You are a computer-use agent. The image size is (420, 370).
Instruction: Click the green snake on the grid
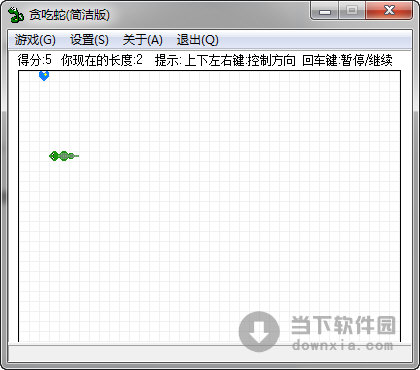click(64, 156)
